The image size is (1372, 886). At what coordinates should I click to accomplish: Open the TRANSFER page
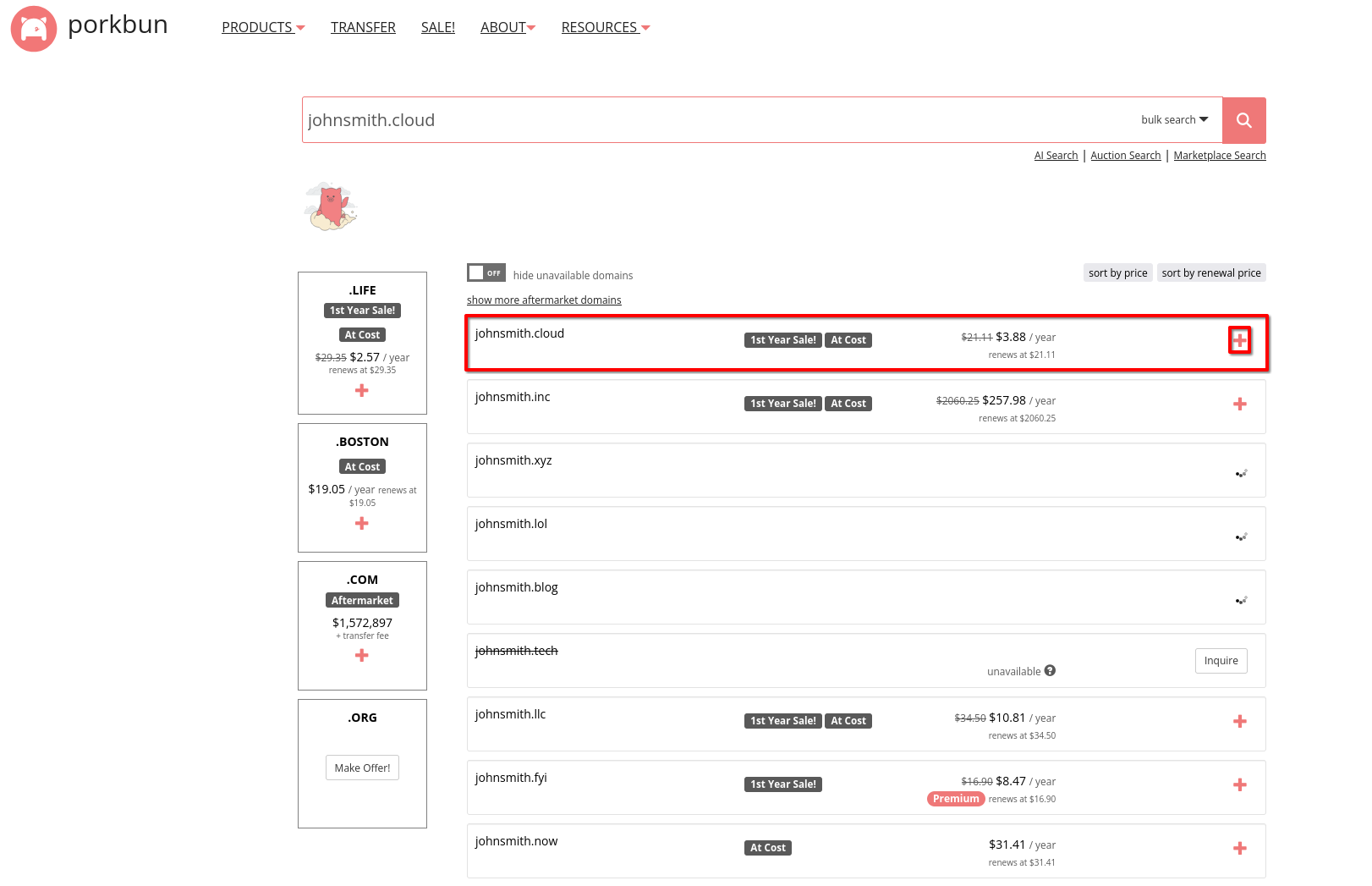click(x=363, y=27)
